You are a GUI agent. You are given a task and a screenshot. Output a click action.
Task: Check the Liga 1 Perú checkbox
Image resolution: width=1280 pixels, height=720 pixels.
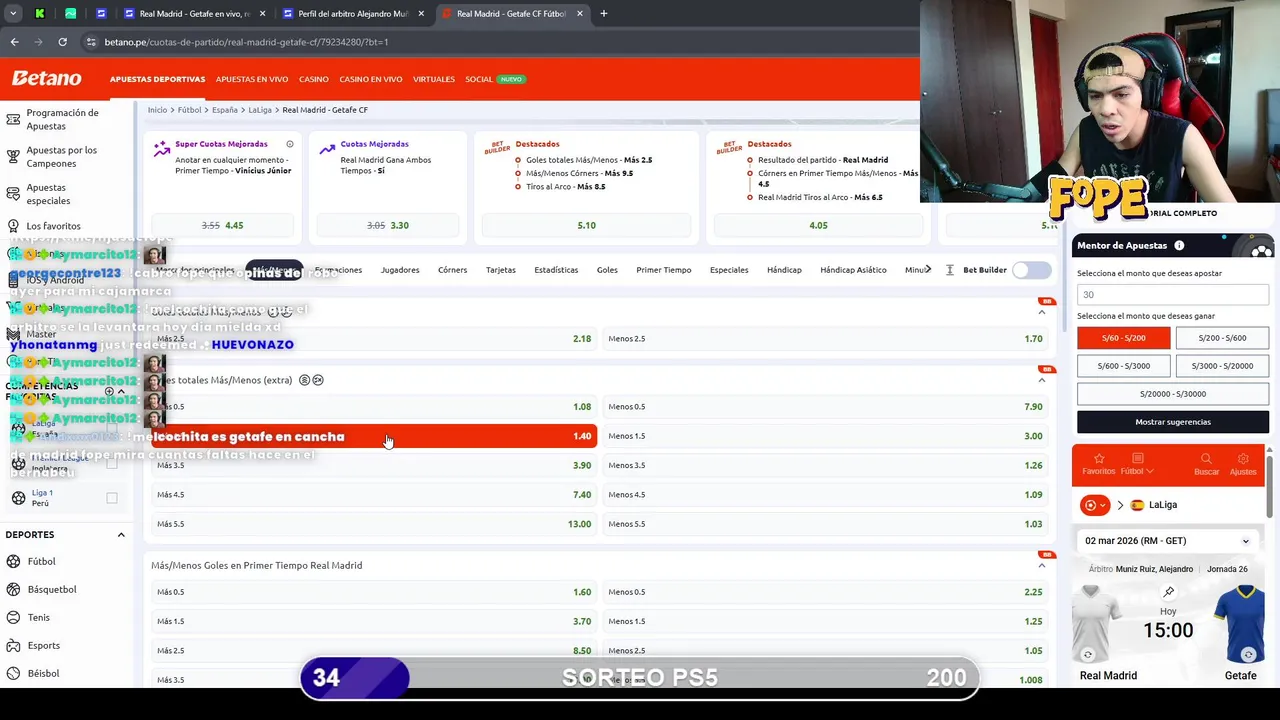pyautogui.click(x=112, y=498)
